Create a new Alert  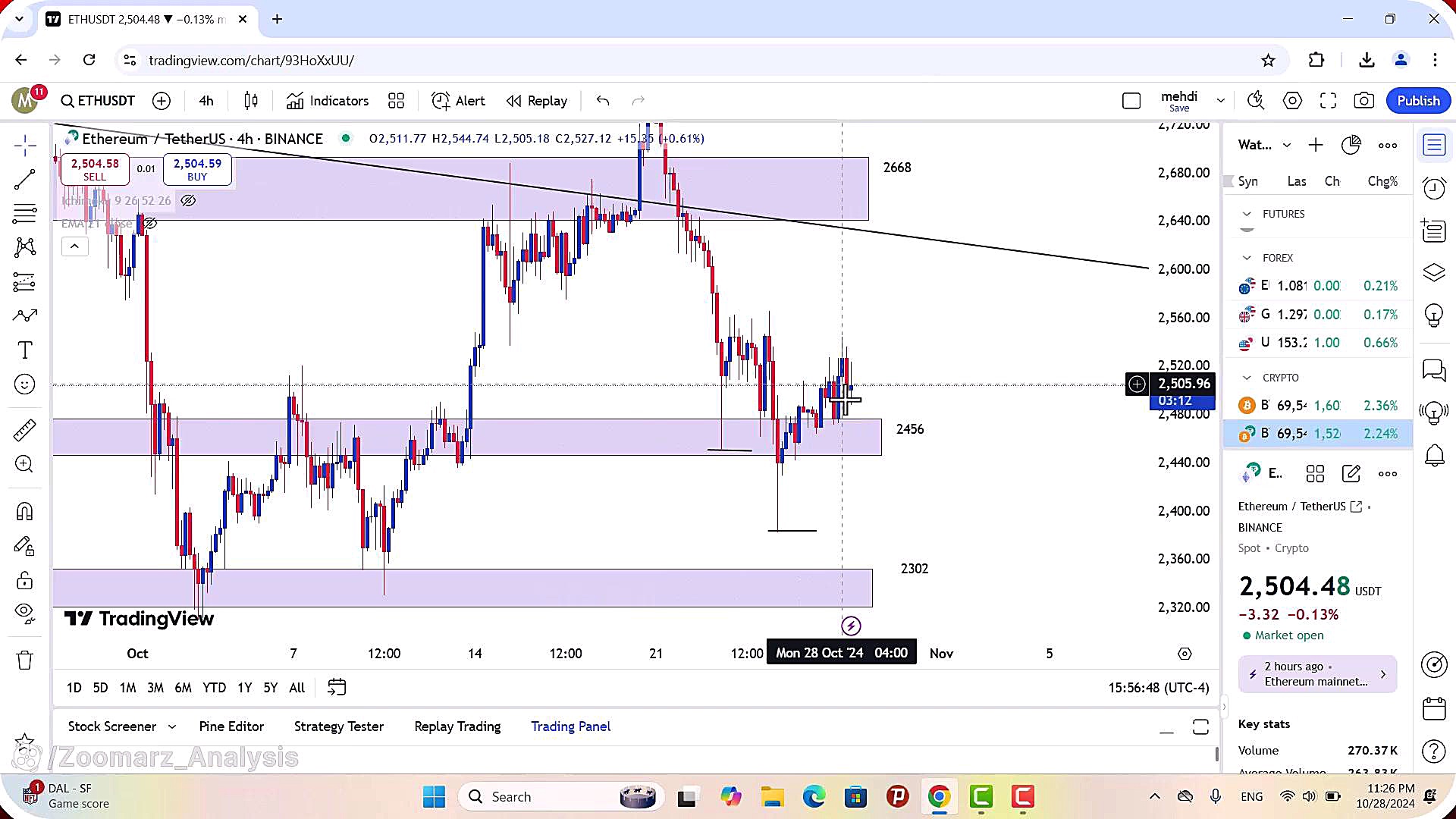[458, 101]
